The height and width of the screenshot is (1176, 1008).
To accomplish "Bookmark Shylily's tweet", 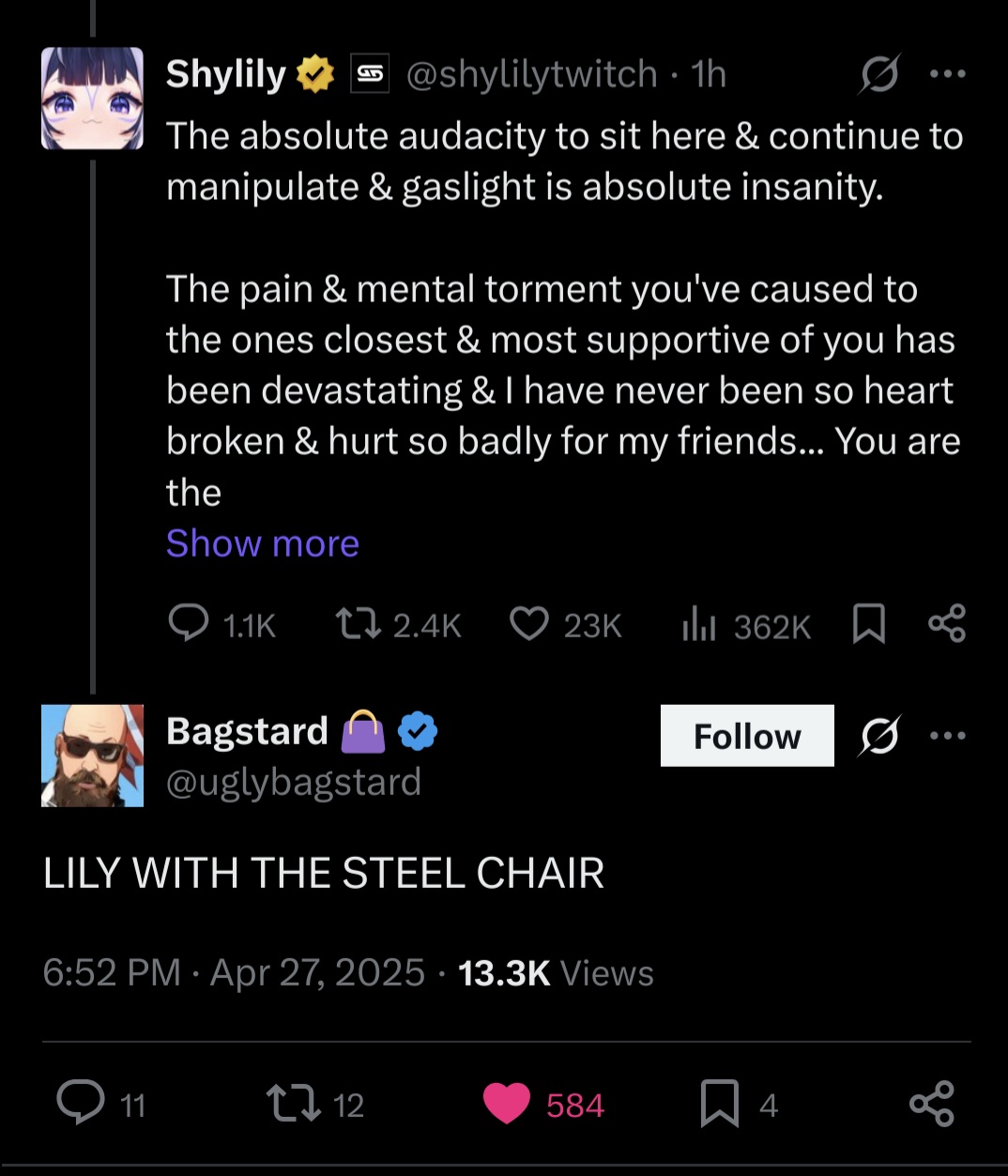I will coord(868,624).
